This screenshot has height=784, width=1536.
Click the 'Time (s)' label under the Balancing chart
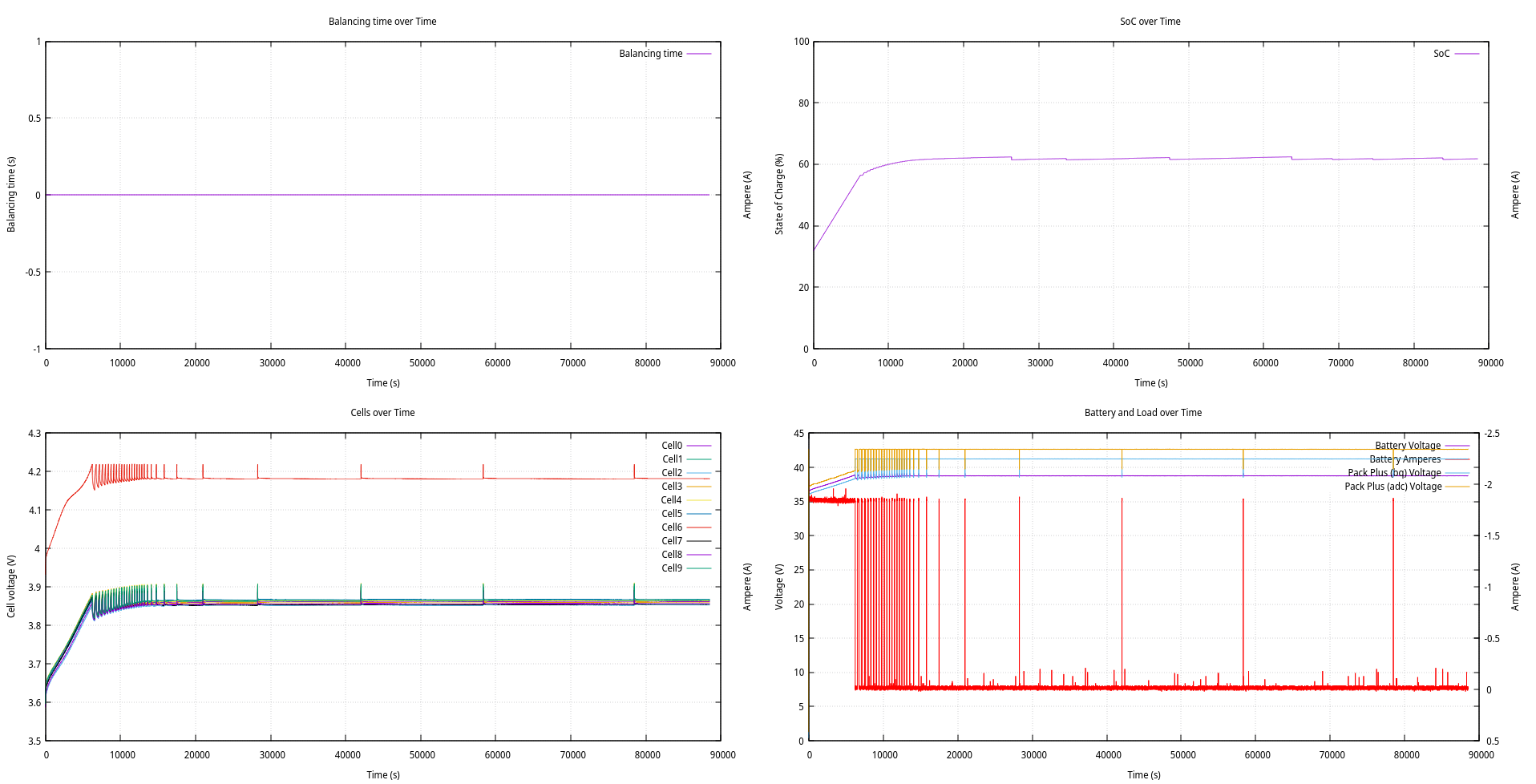[x=383, y=383]
